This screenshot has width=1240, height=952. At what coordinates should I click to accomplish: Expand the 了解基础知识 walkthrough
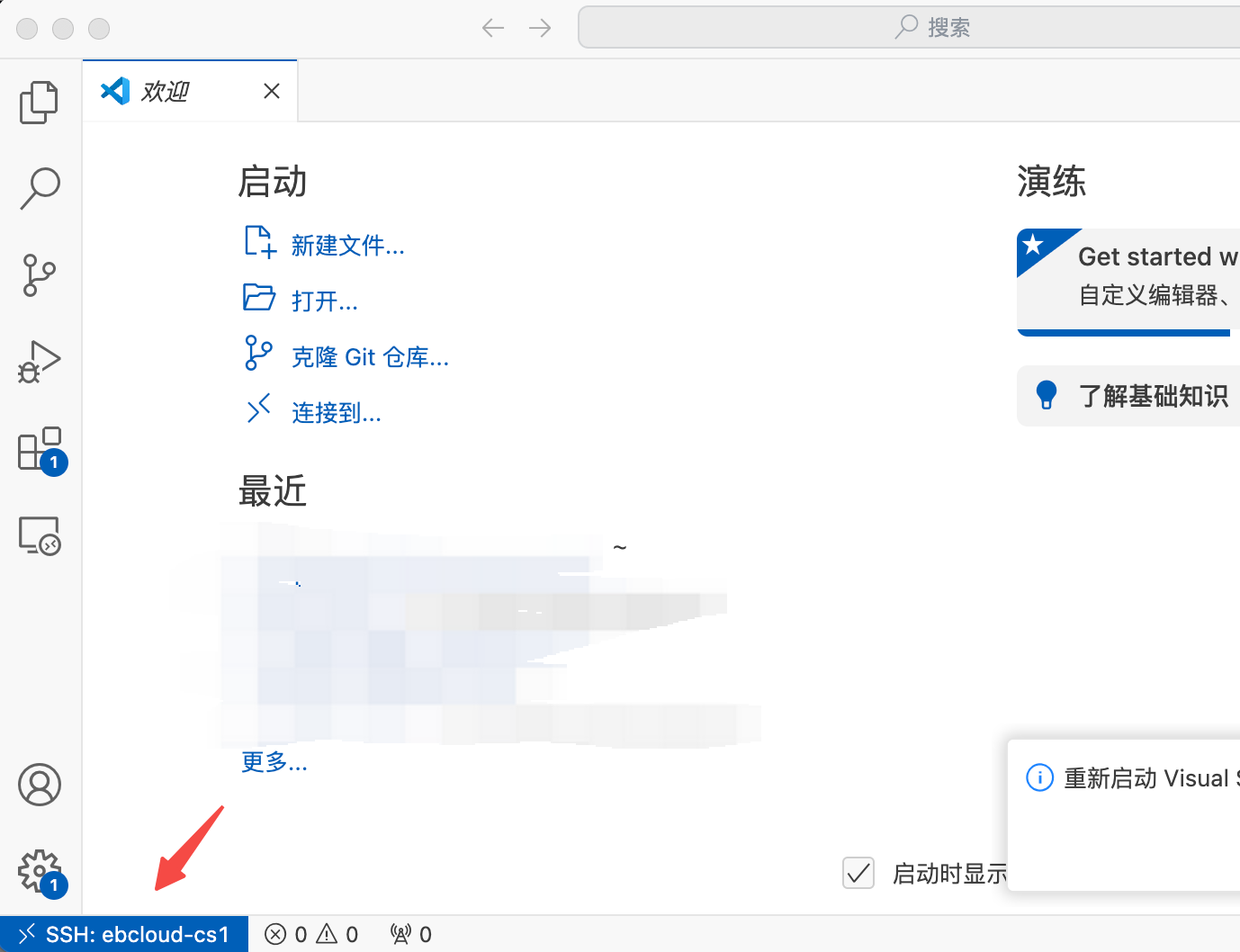[1152, 396]
